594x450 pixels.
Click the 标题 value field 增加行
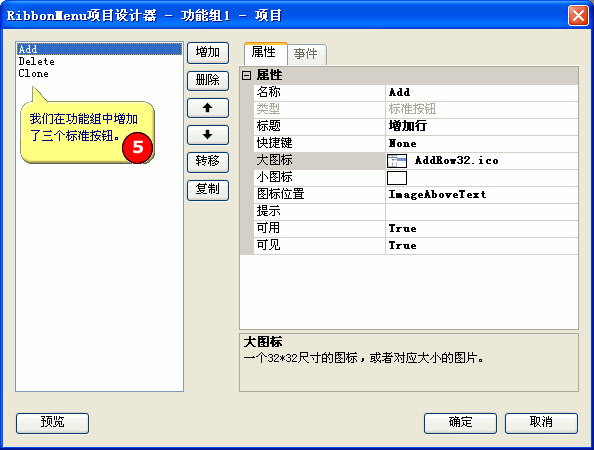click(481, 126)
